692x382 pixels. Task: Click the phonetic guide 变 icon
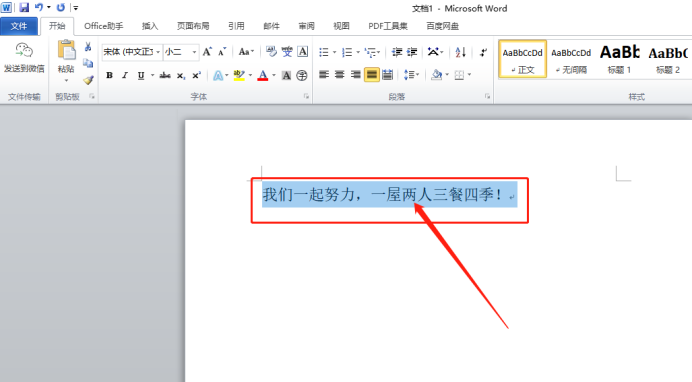(x=287, y=52)
